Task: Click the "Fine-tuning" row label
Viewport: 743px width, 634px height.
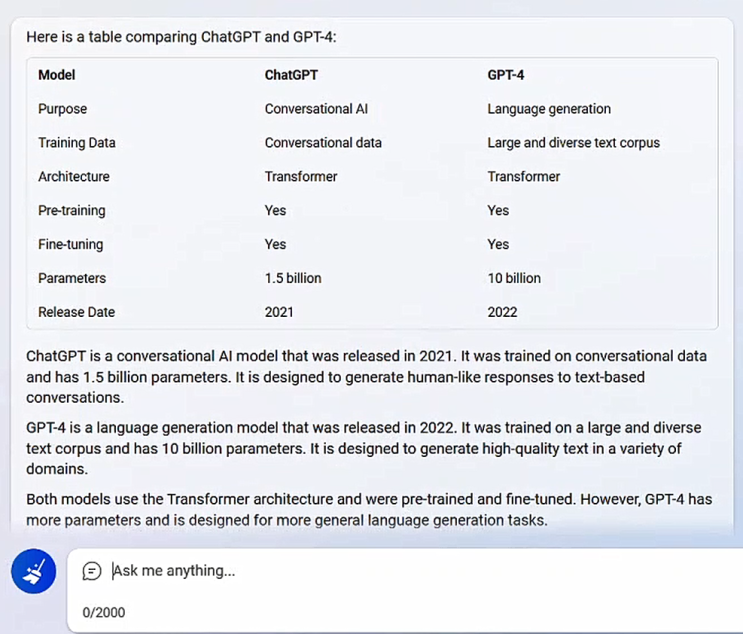Action: click(71, 244)
